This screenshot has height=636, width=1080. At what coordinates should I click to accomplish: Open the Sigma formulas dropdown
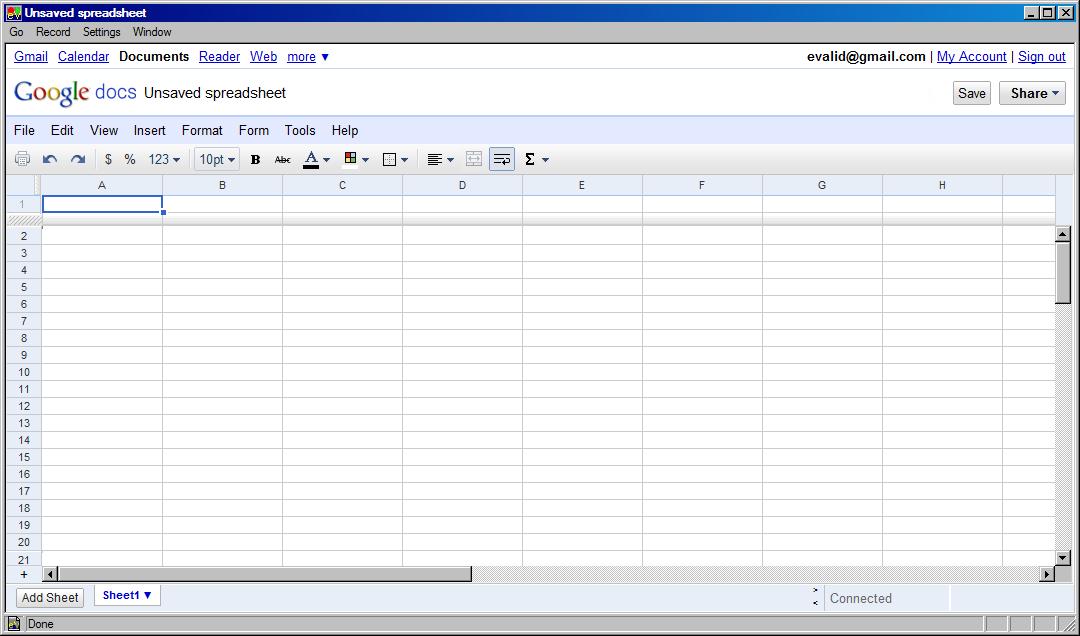[x=537, y=159]
